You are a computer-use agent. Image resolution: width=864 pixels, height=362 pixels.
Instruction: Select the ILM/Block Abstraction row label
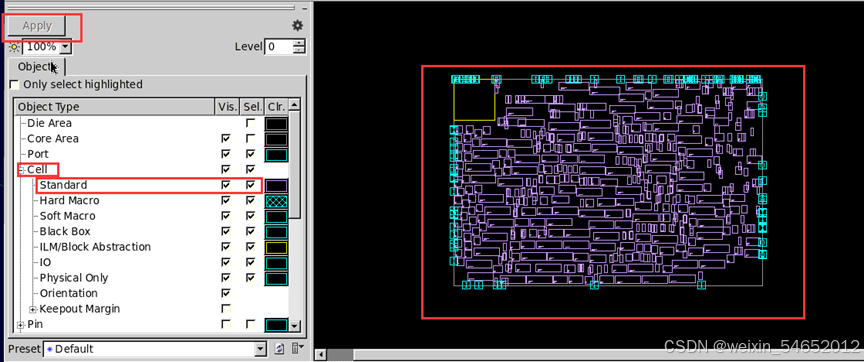pos(95,247)
